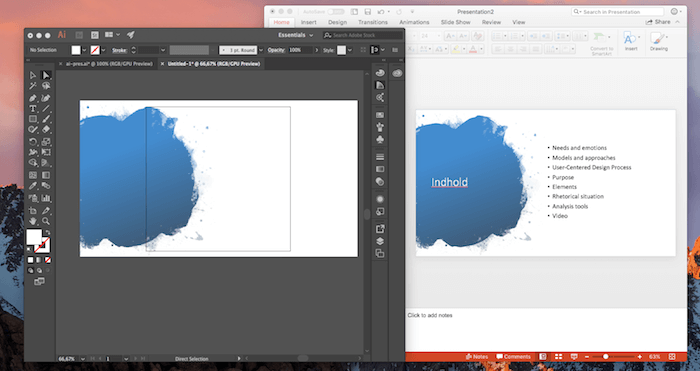Select the Rotate tool
Viewport: 700px width, 371px height.
coord(33,142)
